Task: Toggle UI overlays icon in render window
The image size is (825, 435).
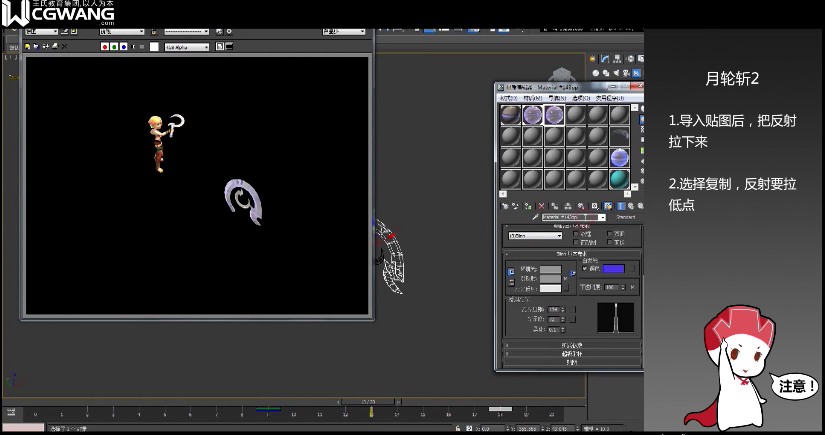Action: pyautogui.click(x=220, y=46)
